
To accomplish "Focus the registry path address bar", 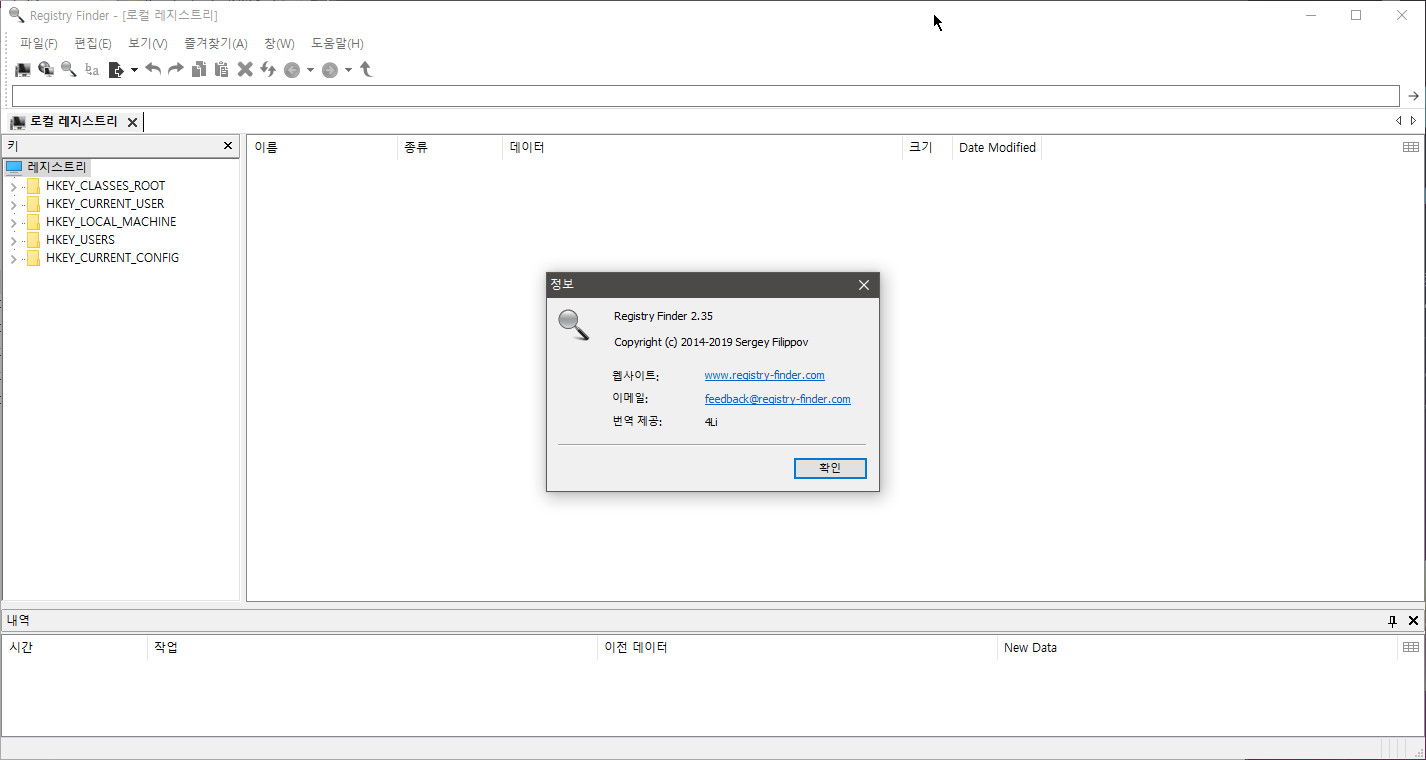I will point(705,96).
